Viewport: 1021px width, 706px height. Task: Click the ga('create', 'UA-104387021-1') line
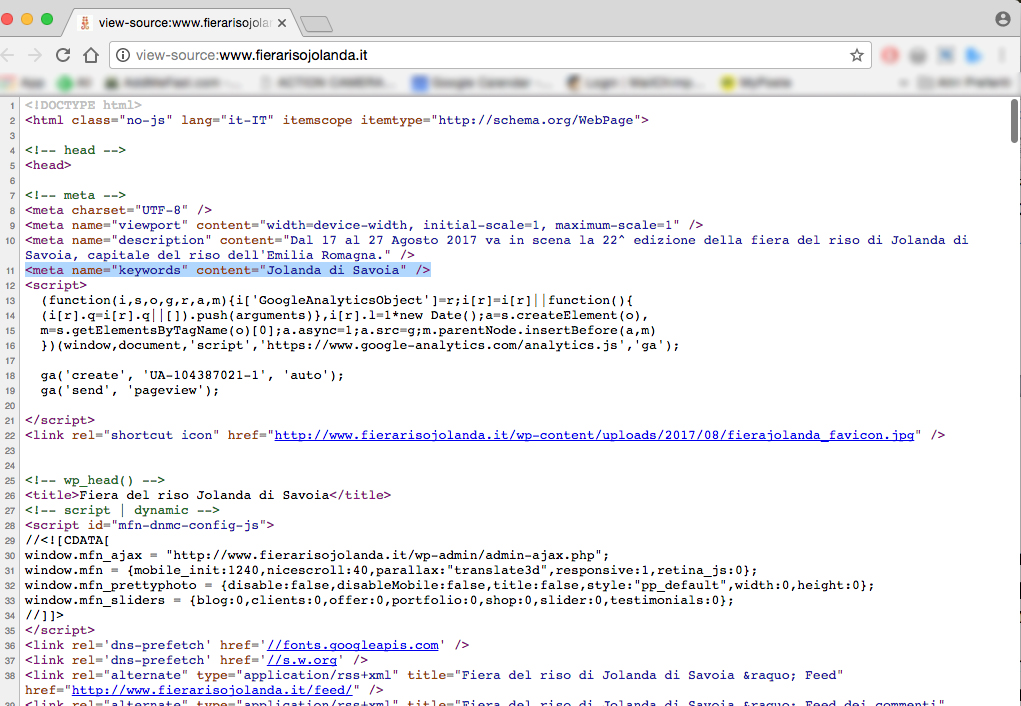pos(192,374)
